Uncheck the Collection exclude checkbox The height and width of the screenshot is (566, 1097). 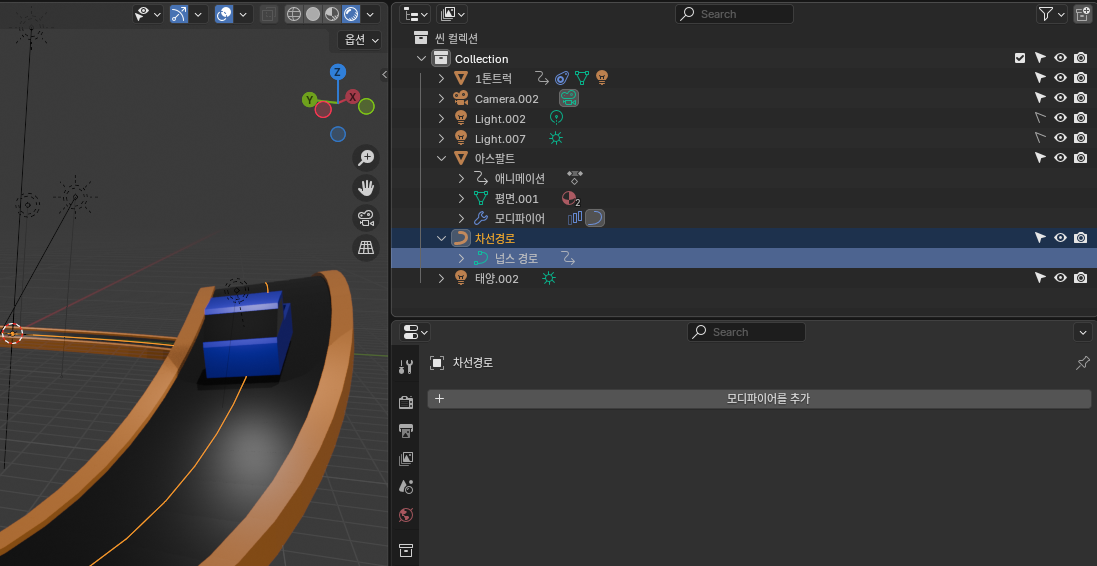click(x=1020, y=58)
